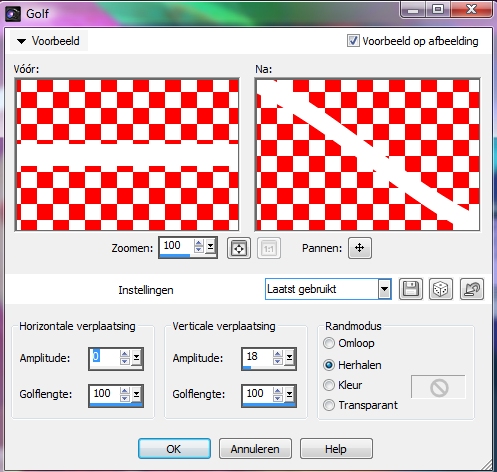Image resolution: width=497 pixels, height=472 pixels.
Task: Click the Annuleren button
Action: [255, 449]
